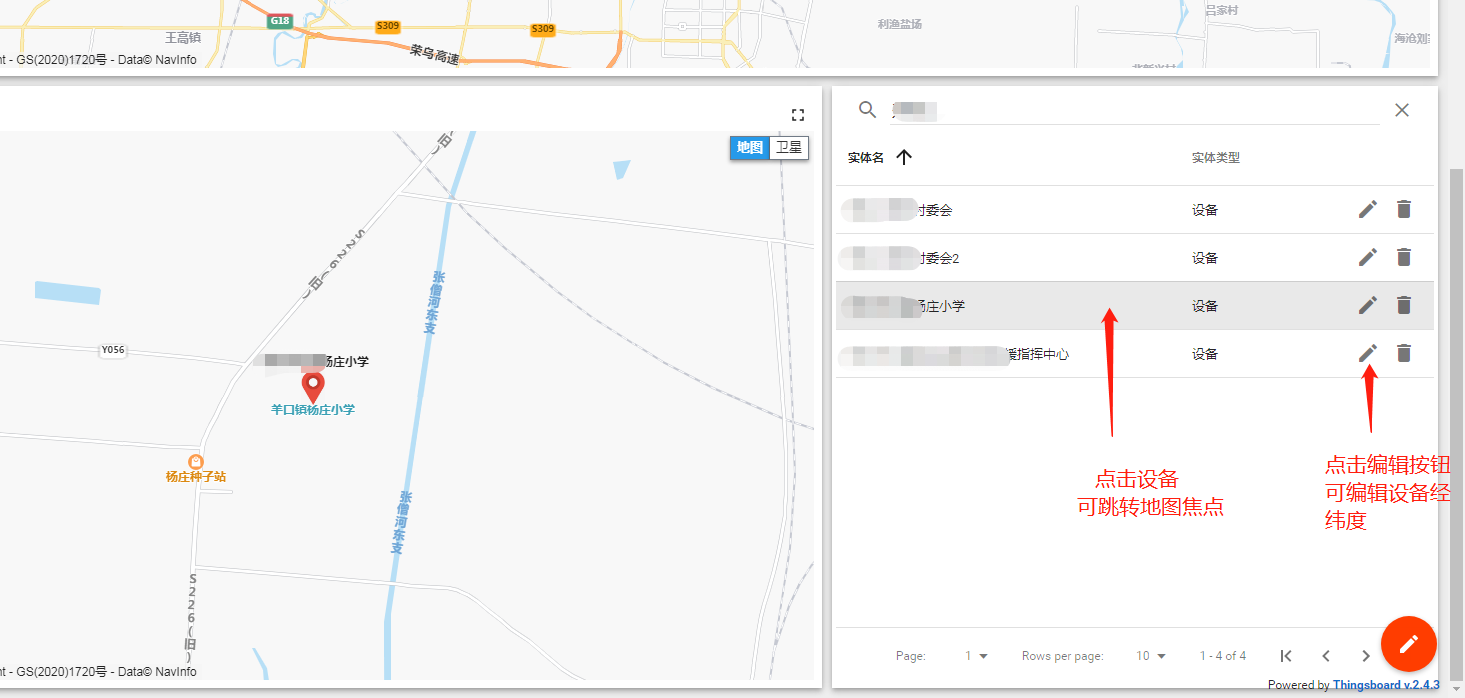Viewport: 1465px width, 698px height.
Task: Switch map to 卫星 satellite view
Action: coord(789,148)
